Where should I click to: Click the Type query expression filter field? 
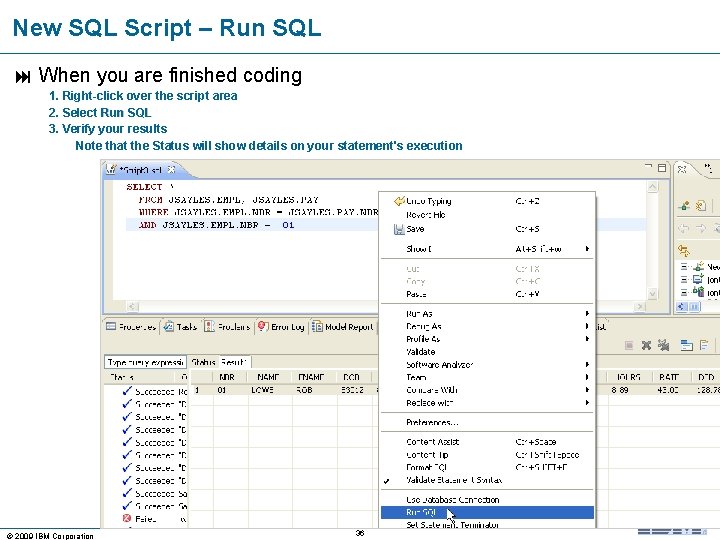coord(145,362)
